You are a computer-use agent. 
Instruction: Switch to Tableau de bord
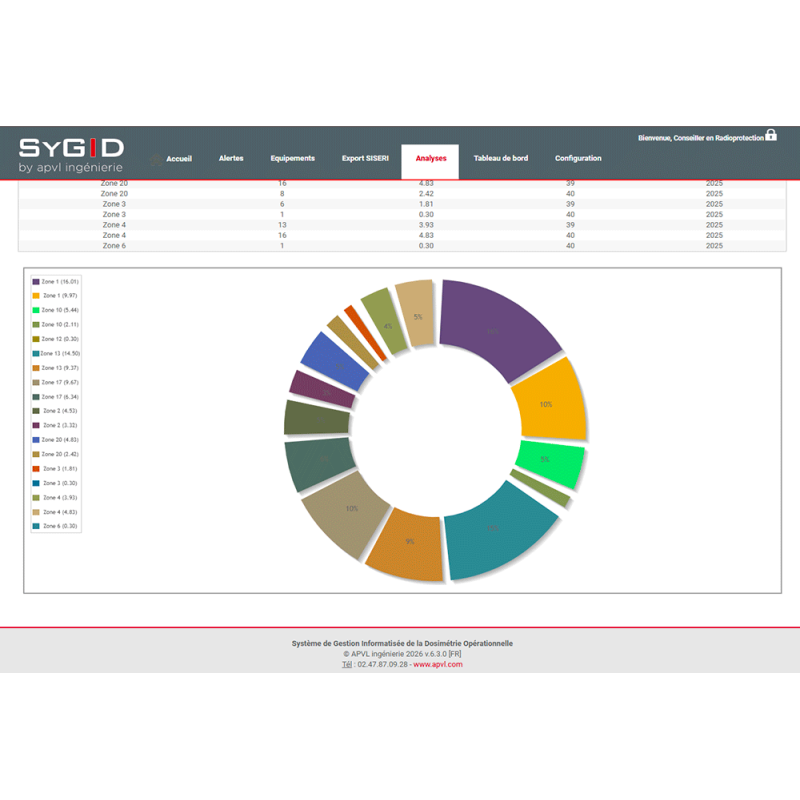click(x=500, y=158)
